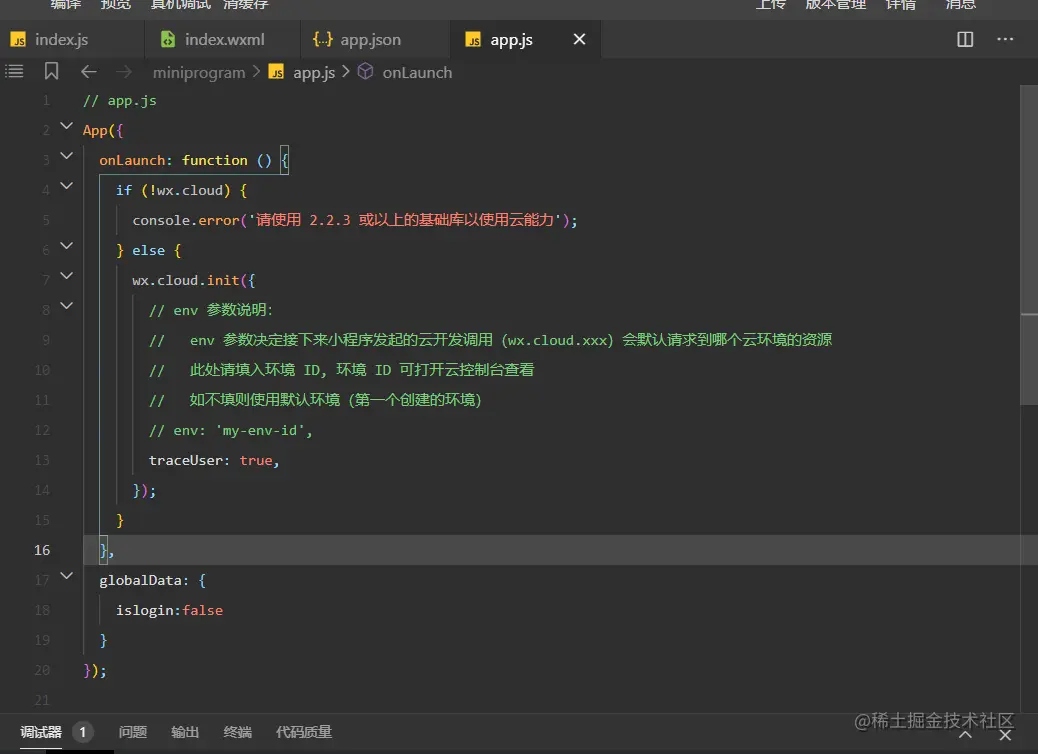Toggle the outline list icon

14,71
